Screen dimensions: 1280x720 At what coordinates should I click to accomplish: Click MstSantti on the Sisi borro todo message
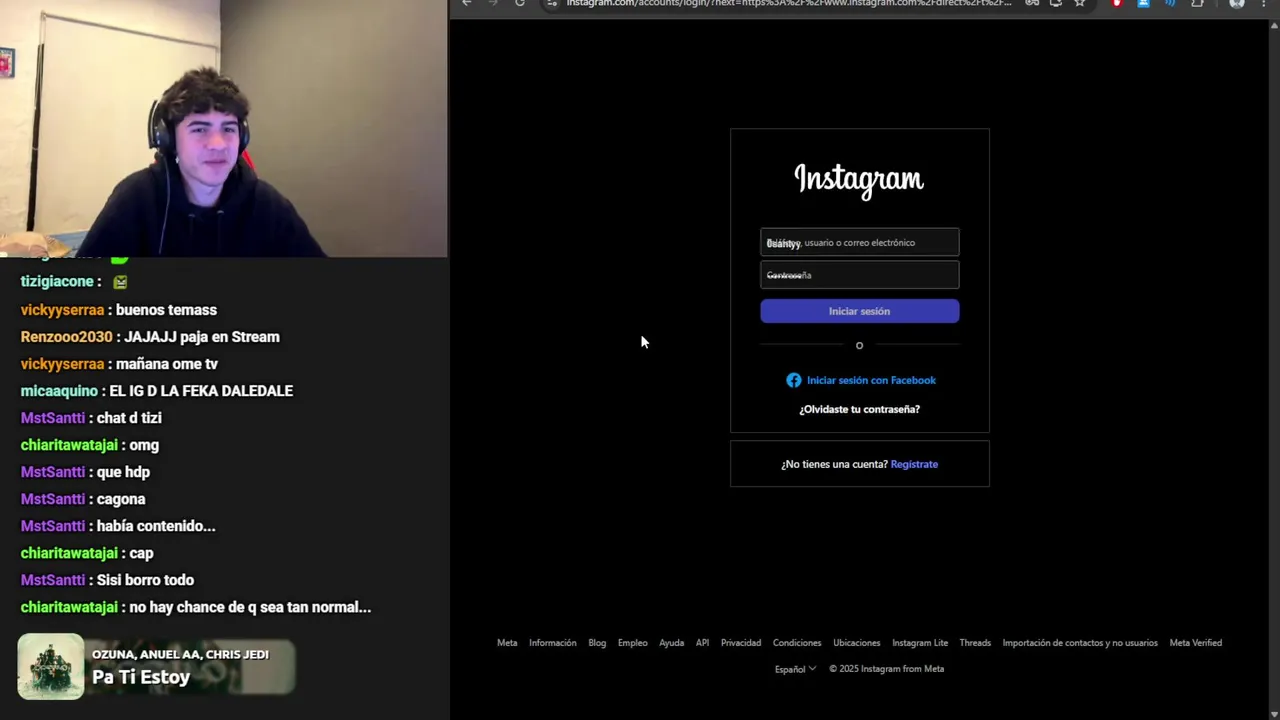(x=53, y=580)
